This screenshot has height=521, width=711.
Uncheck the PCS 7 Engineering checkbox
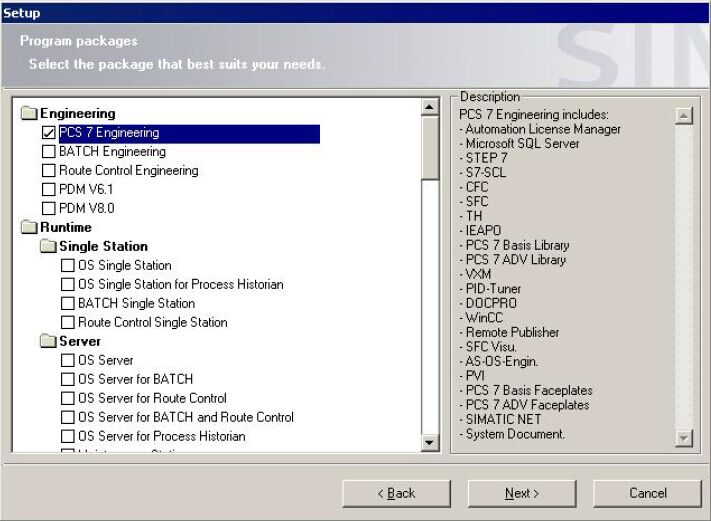pos(49,132)
